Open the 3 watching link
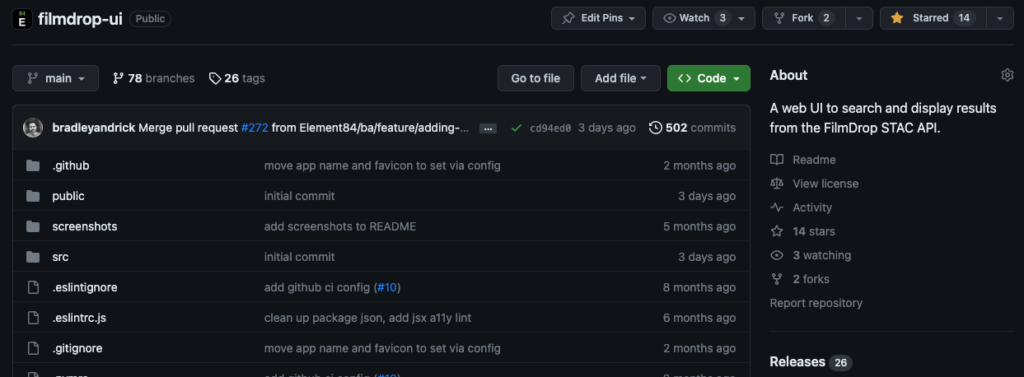The width and height of the screenshot is (1024, 377). tap(810, 255)
